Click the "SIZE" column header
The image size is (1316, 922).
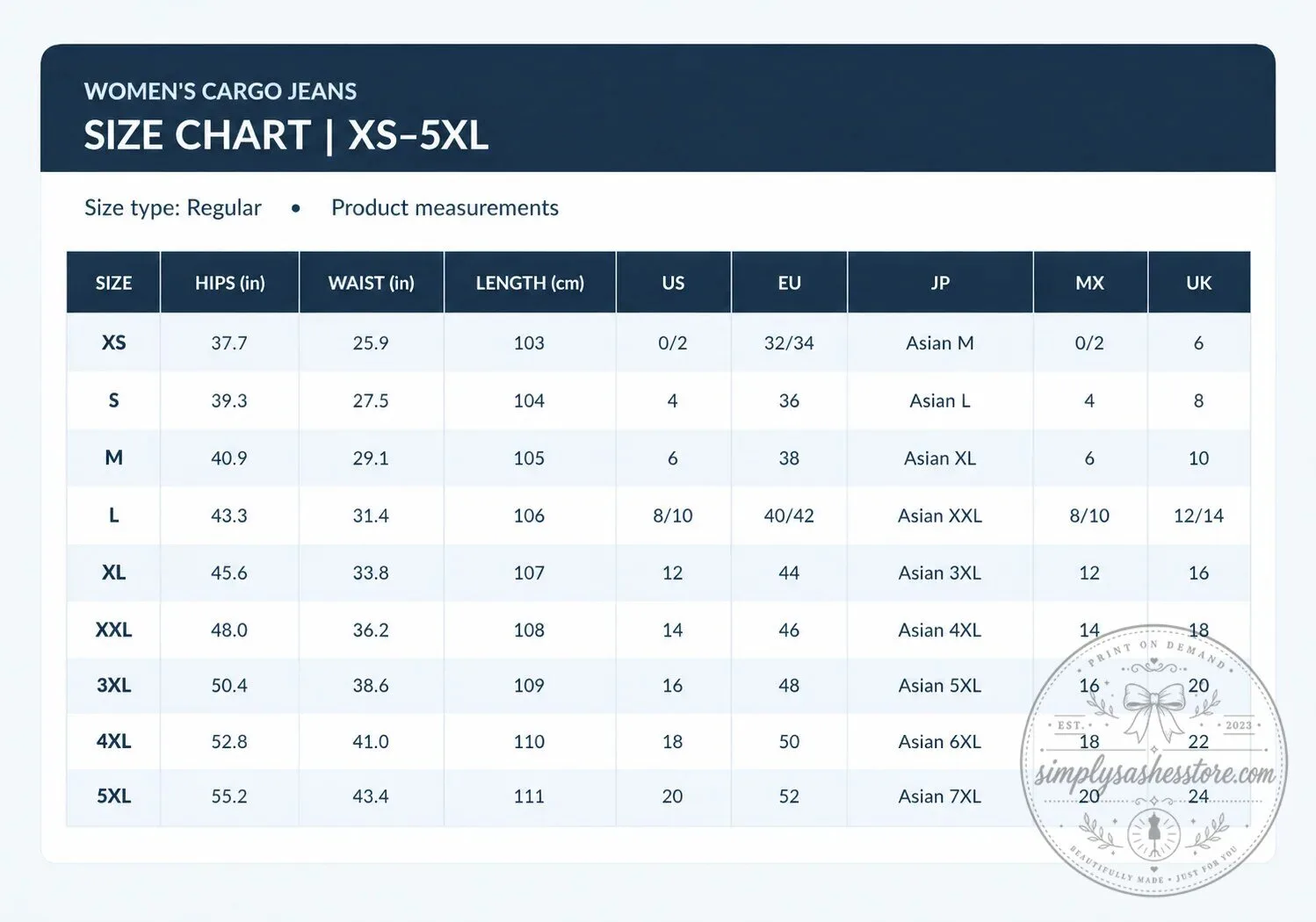(114, 283)
